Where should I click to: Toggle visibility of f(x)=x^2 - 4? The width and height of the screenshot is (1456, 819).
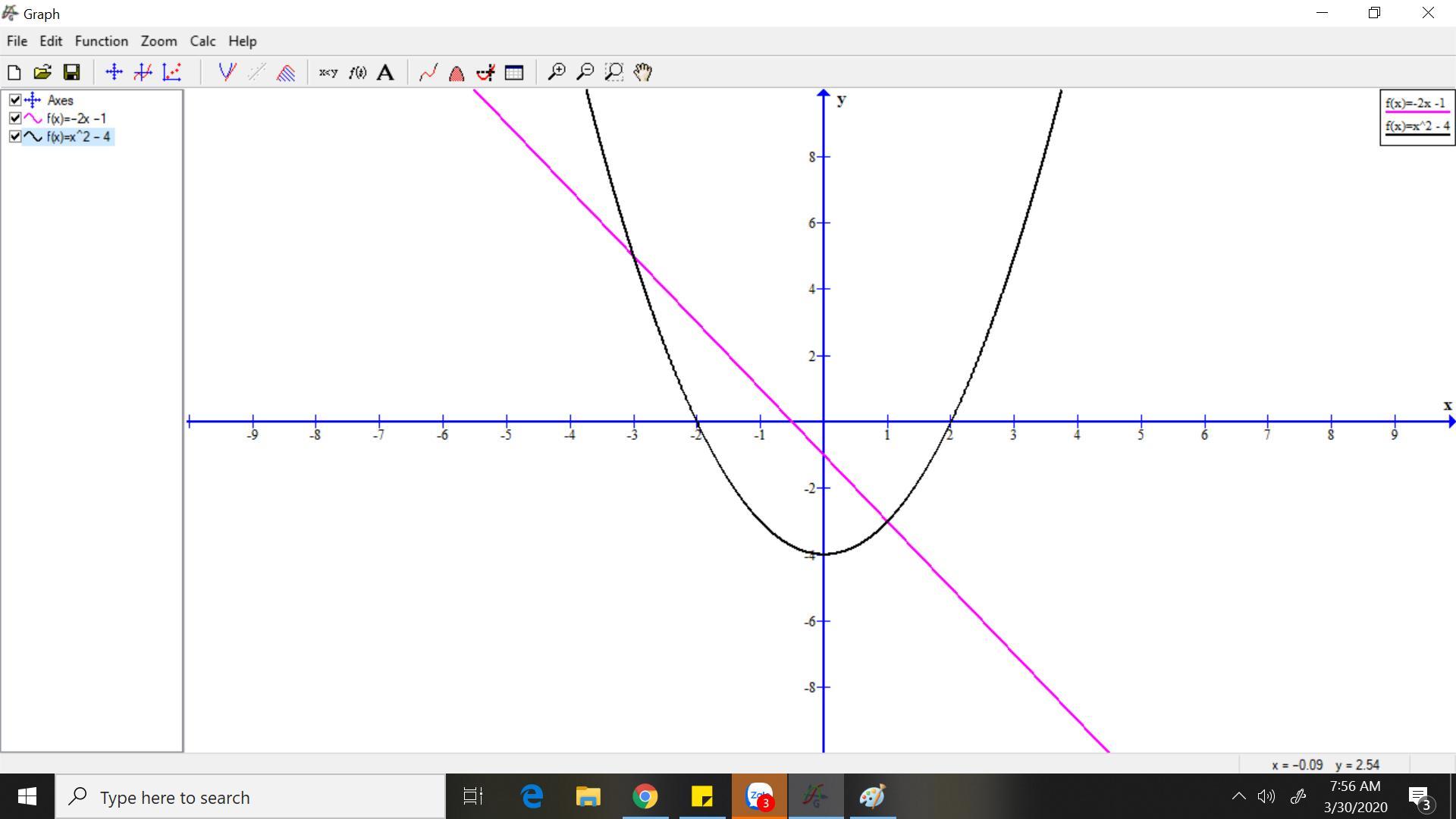(x=15, y=136)
